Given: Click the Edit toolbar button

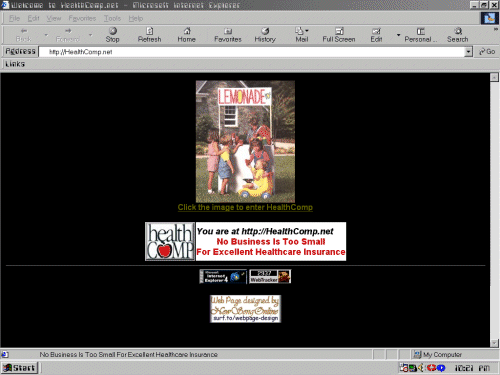Looking at the screenshot, I should tap(376, 35).
